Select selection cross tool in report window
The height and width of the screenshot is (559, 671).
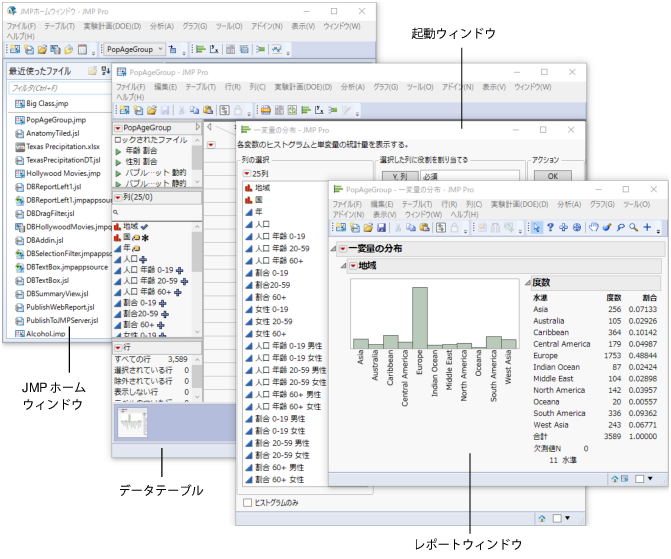coord(564,227)
